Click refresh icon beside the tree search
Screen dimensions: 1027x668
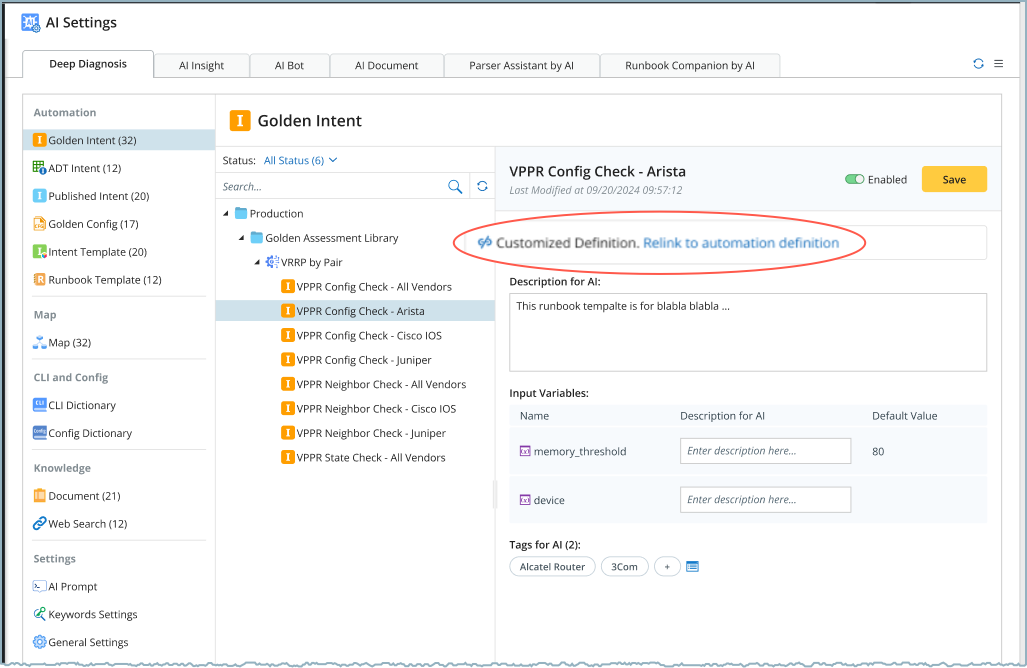(x=482, y=186)
